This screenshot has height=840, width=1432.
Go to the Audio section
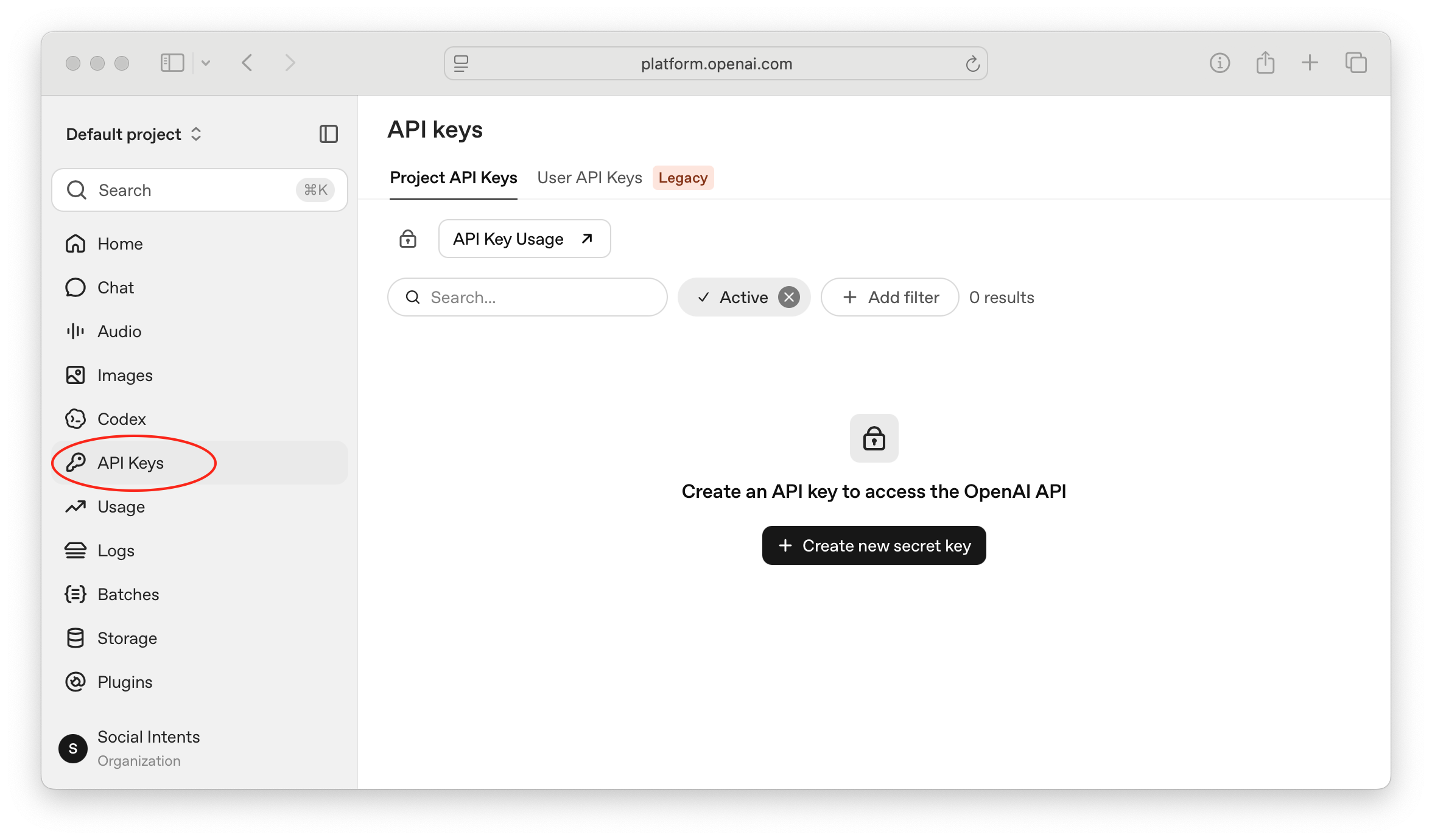200,331
